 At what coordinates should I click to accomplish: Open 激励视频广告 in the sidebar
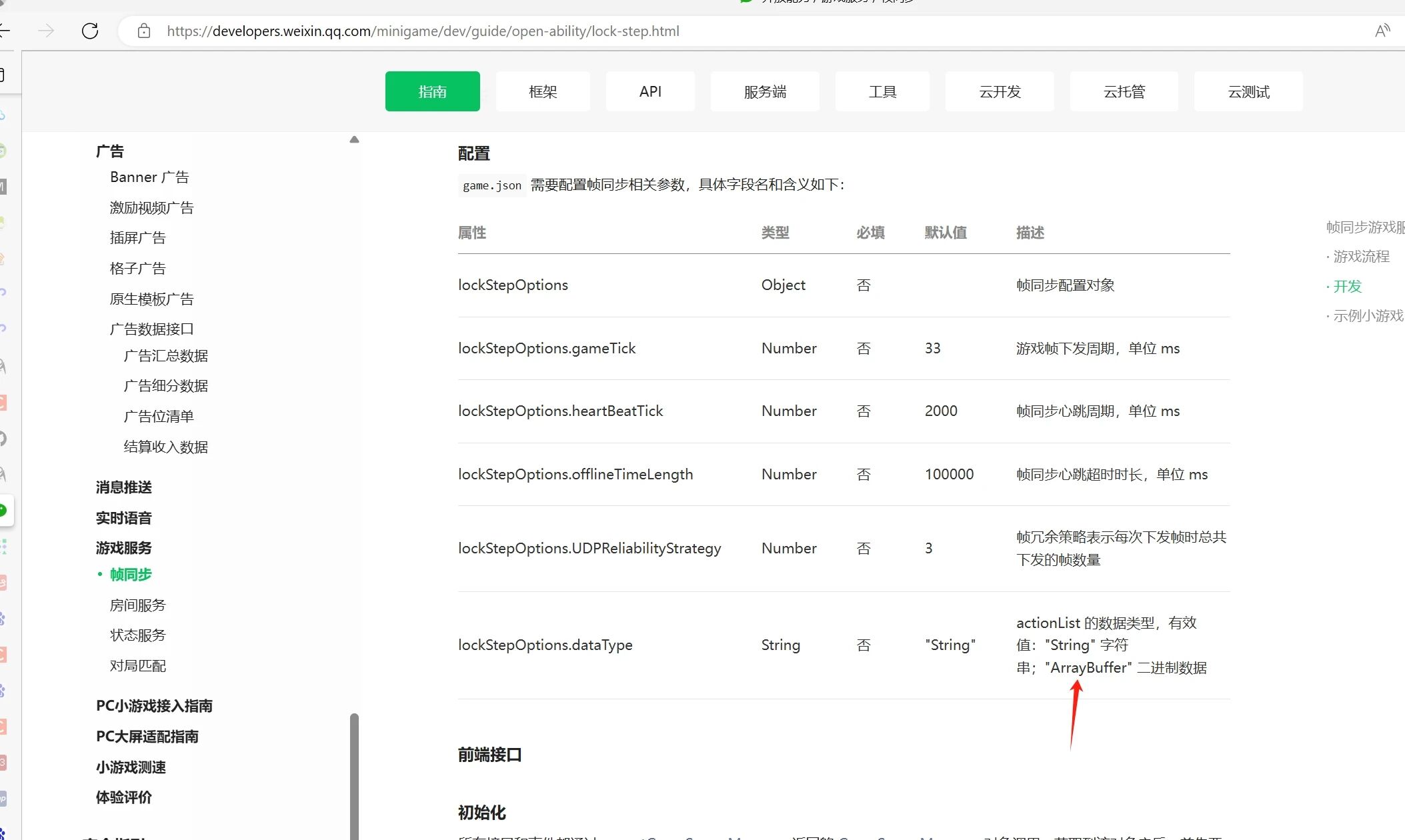[151, 208]
